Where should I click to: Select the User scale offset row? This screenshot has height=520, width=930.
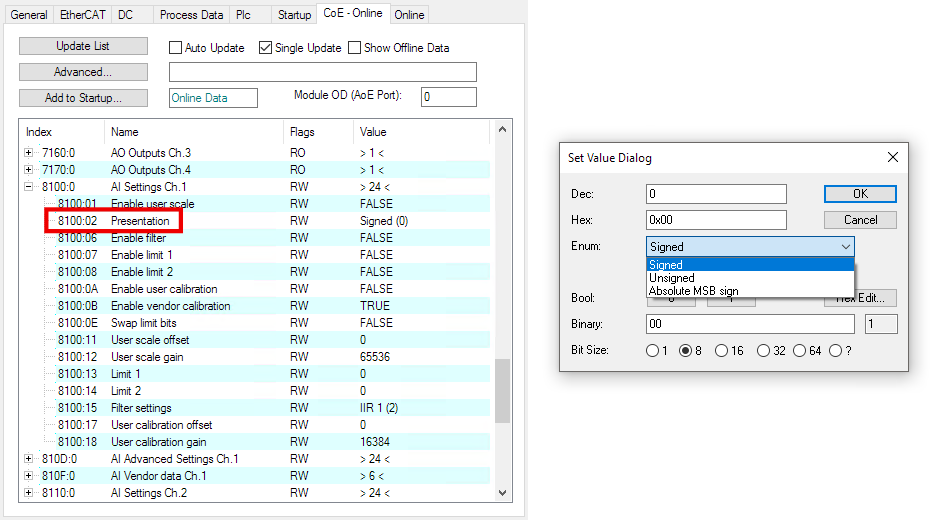pyautogui.click(x=256, y=340)
